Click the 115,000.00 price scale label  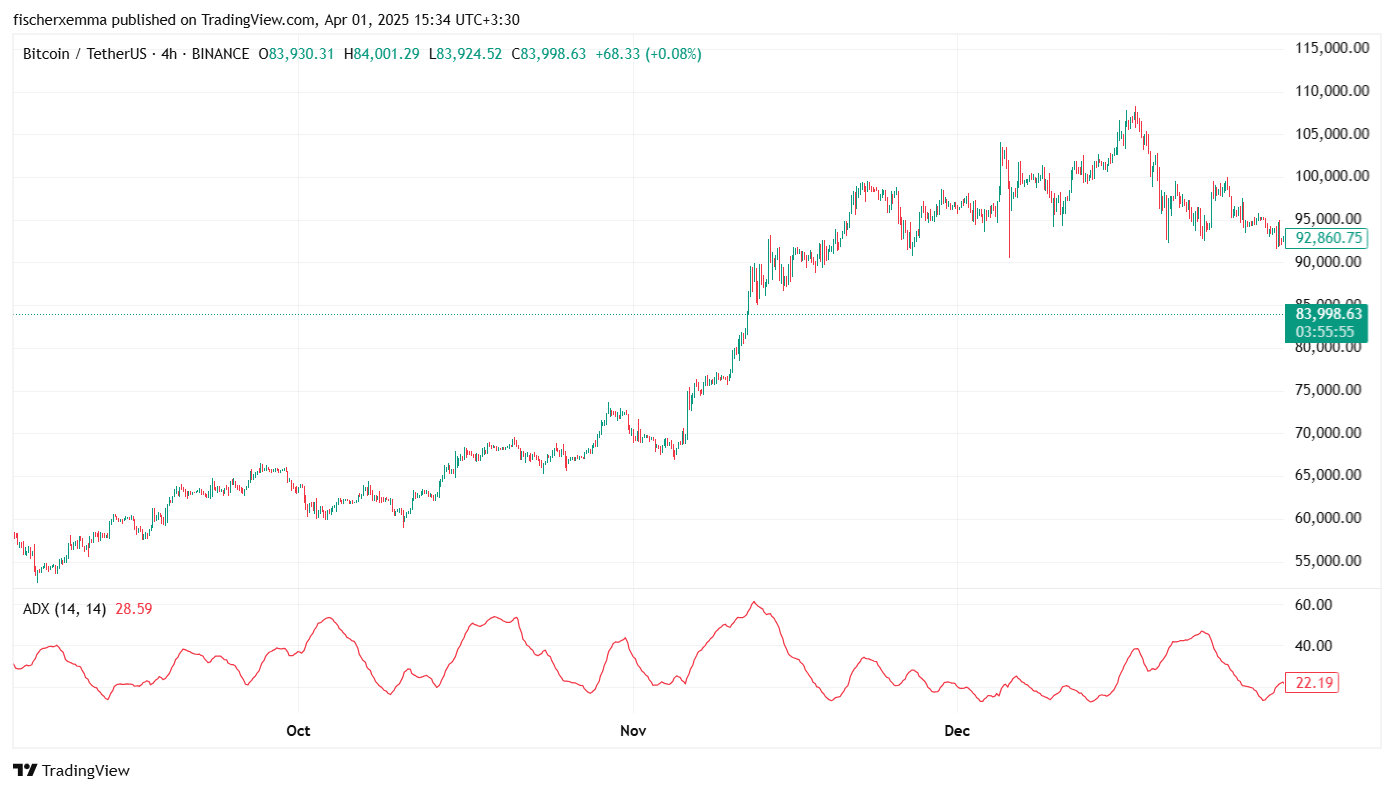pyautogui.click(x=1325, y=48)
